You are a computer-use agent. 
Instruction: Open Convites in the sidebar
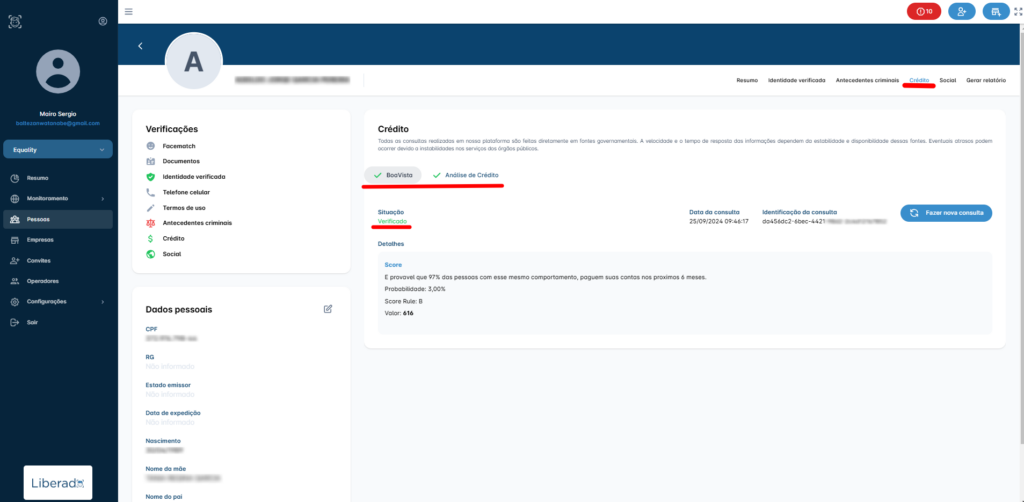pyautogui.click(x=58, y=260)
